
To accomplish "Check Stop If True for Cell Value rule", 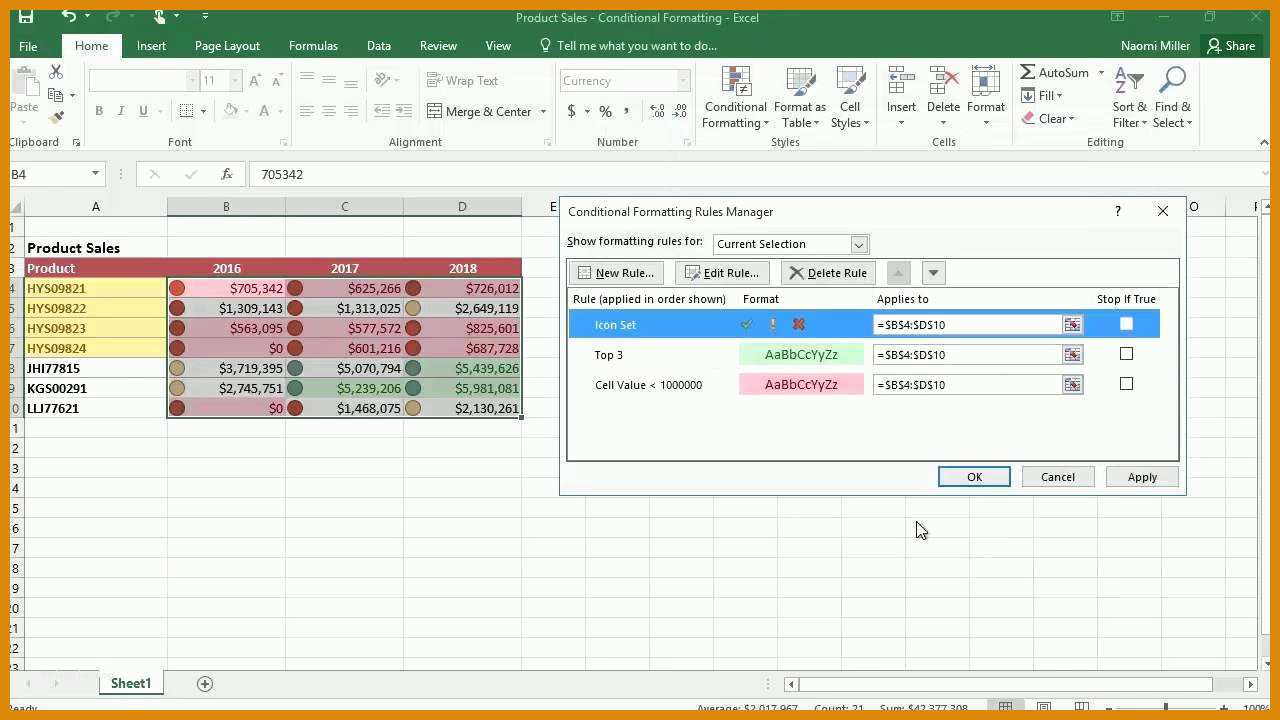I will (1126, 384).
